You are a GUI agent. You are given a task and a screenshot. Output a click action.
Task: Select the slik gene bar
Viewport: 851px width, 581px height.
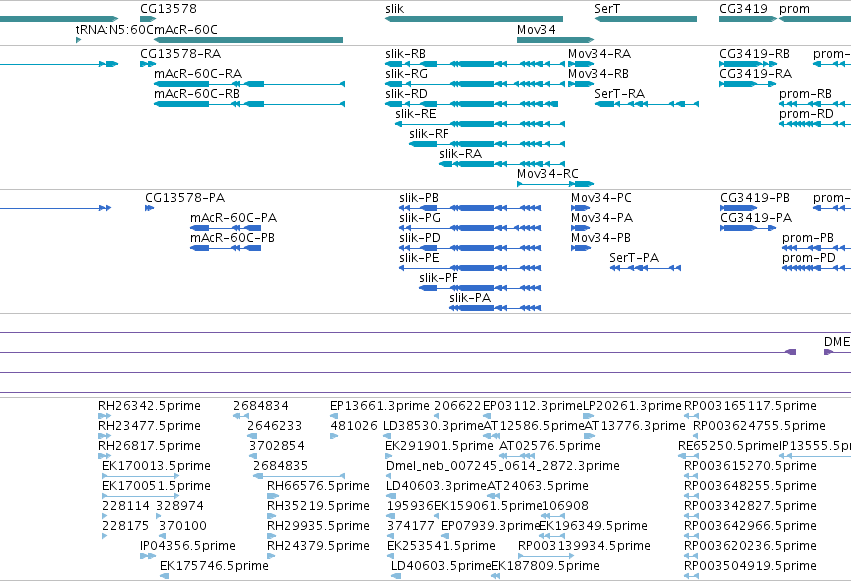[x=474, y=19]
